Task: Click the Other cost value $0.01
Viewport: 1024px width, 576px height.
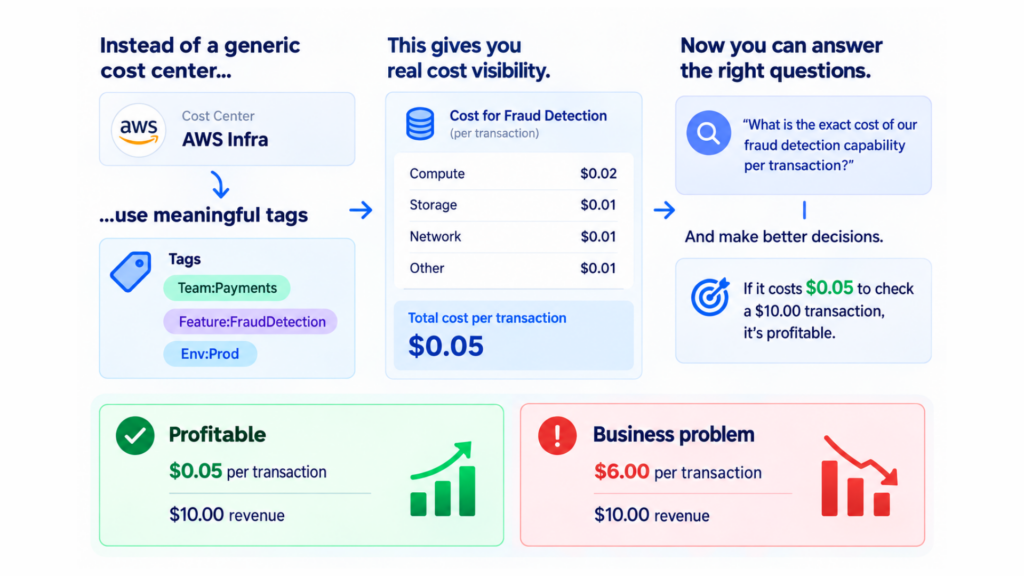Action: 598,268
